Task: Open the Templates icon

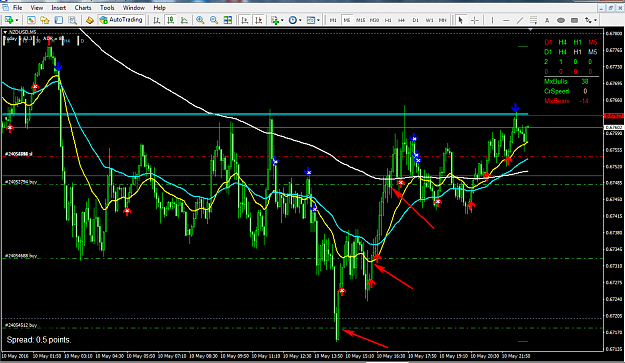Action: 311,20
